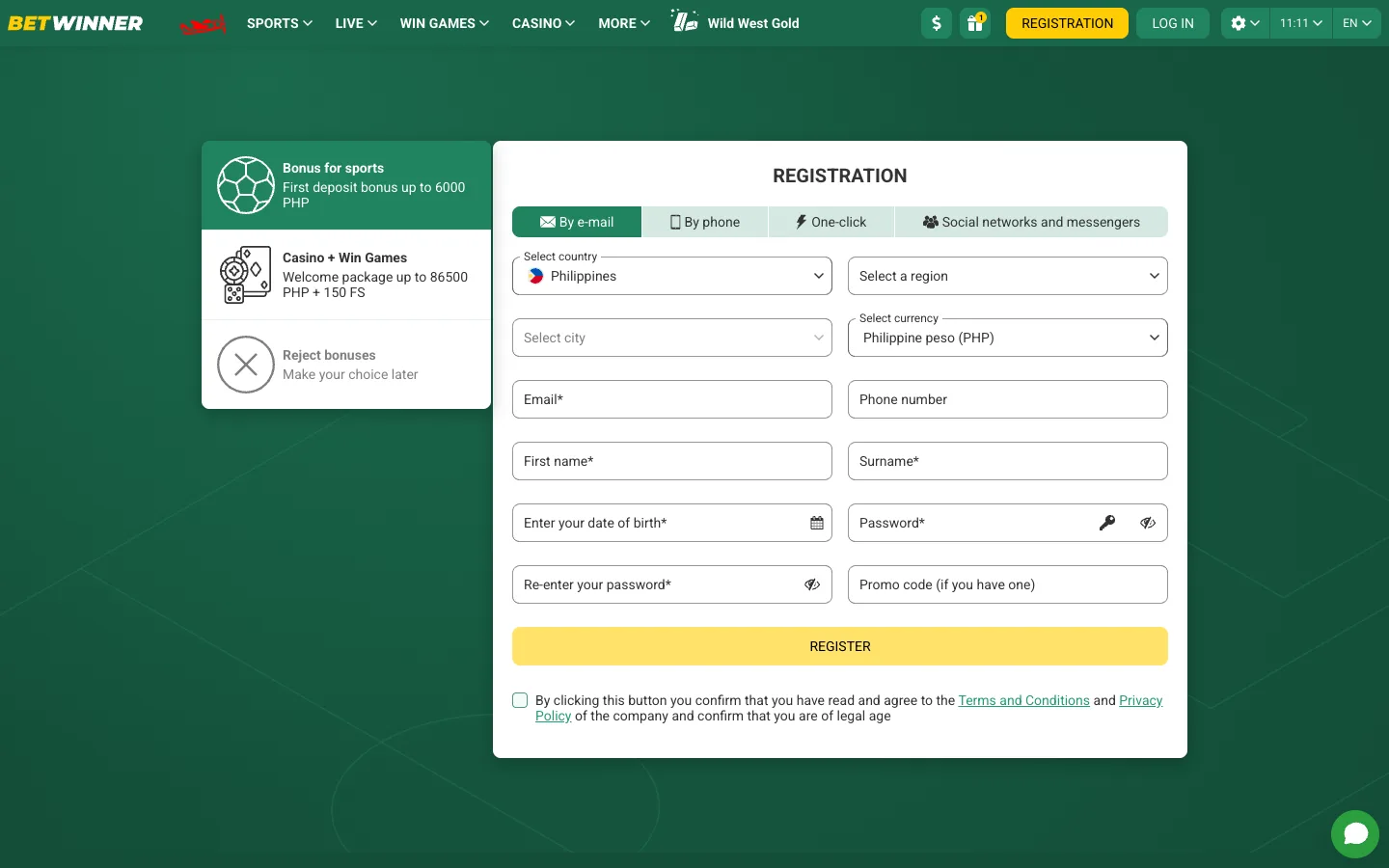Click the red promo logo beside BetWinner
Screen dimensions: 1389x868
click(x=203, y=24)
